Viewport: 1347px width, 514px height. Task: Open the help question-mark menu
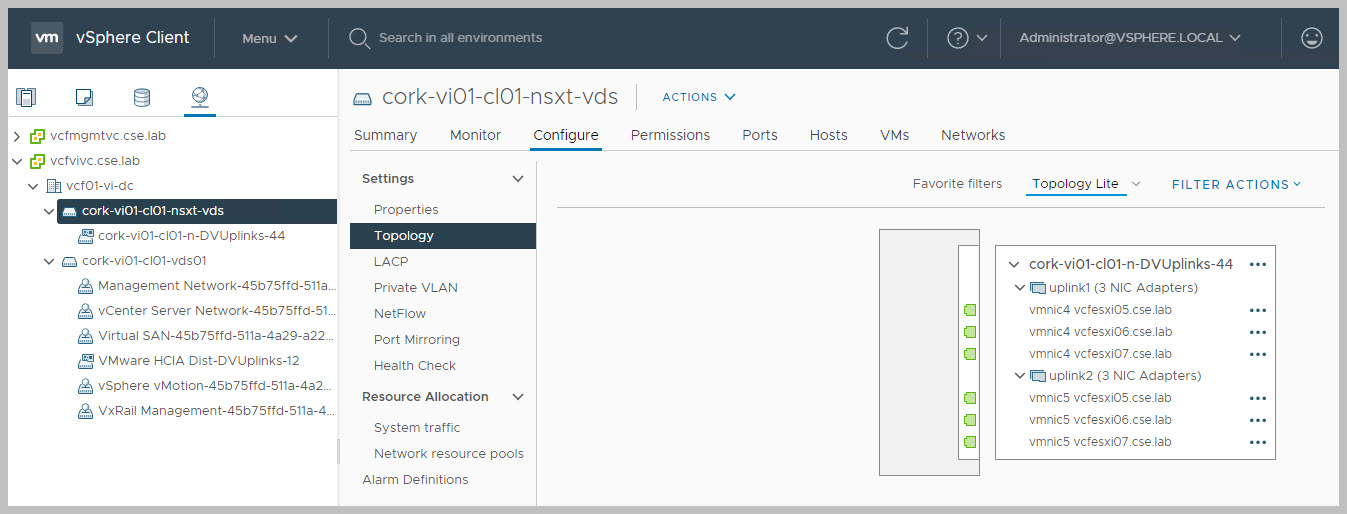click(966, 38)
